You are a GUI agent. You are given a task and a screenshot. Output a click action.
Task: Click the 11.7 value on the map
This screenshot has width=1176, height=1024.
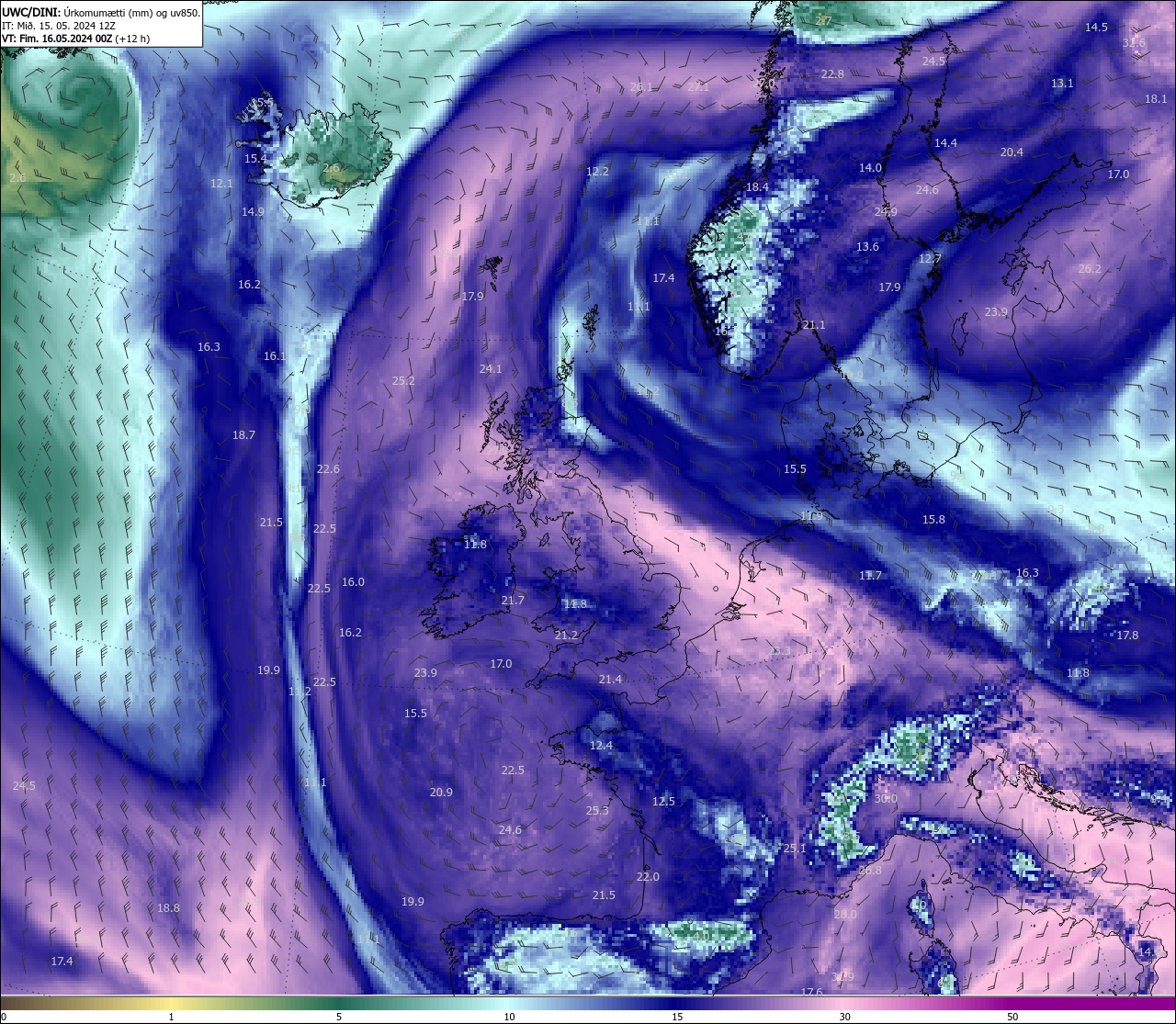pos(870,576)
